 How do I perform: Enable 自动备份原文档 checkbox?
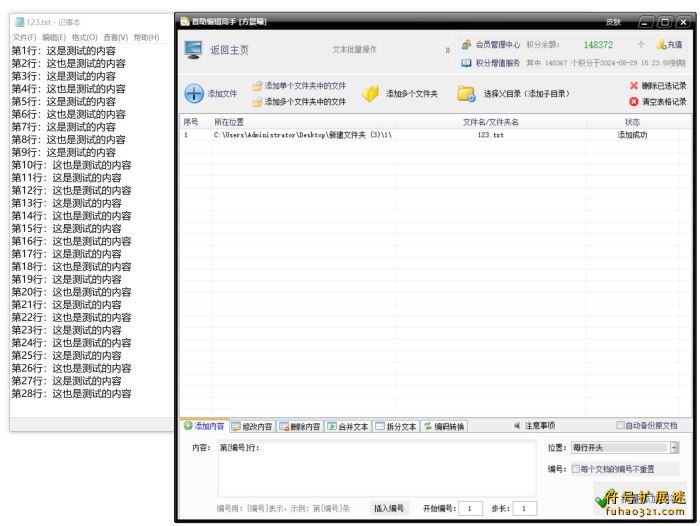pos(621,426)
